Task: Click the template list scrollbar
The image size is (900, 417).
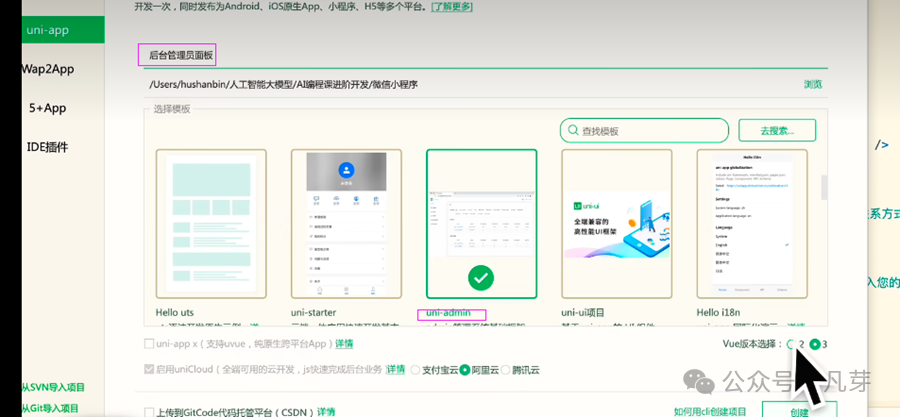Action: tap(825, 187)
